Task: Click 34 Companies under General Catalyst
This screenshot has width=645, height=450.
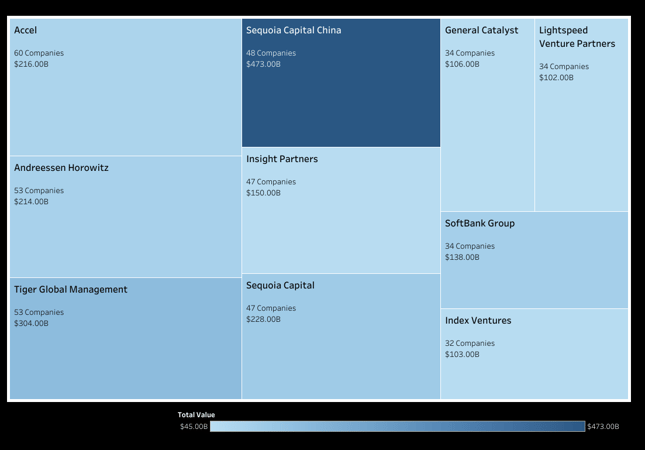Action: pyautogui.click(x=470, y=53)
